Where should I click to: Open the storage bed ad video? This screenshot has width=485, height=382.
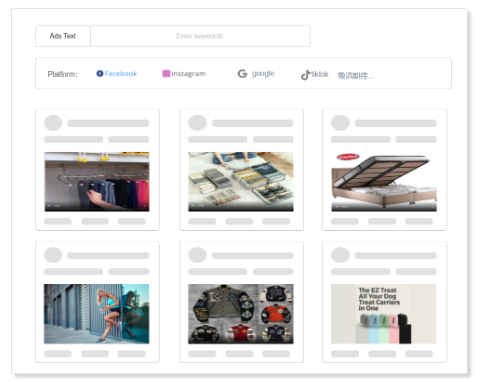click(384, 182)
